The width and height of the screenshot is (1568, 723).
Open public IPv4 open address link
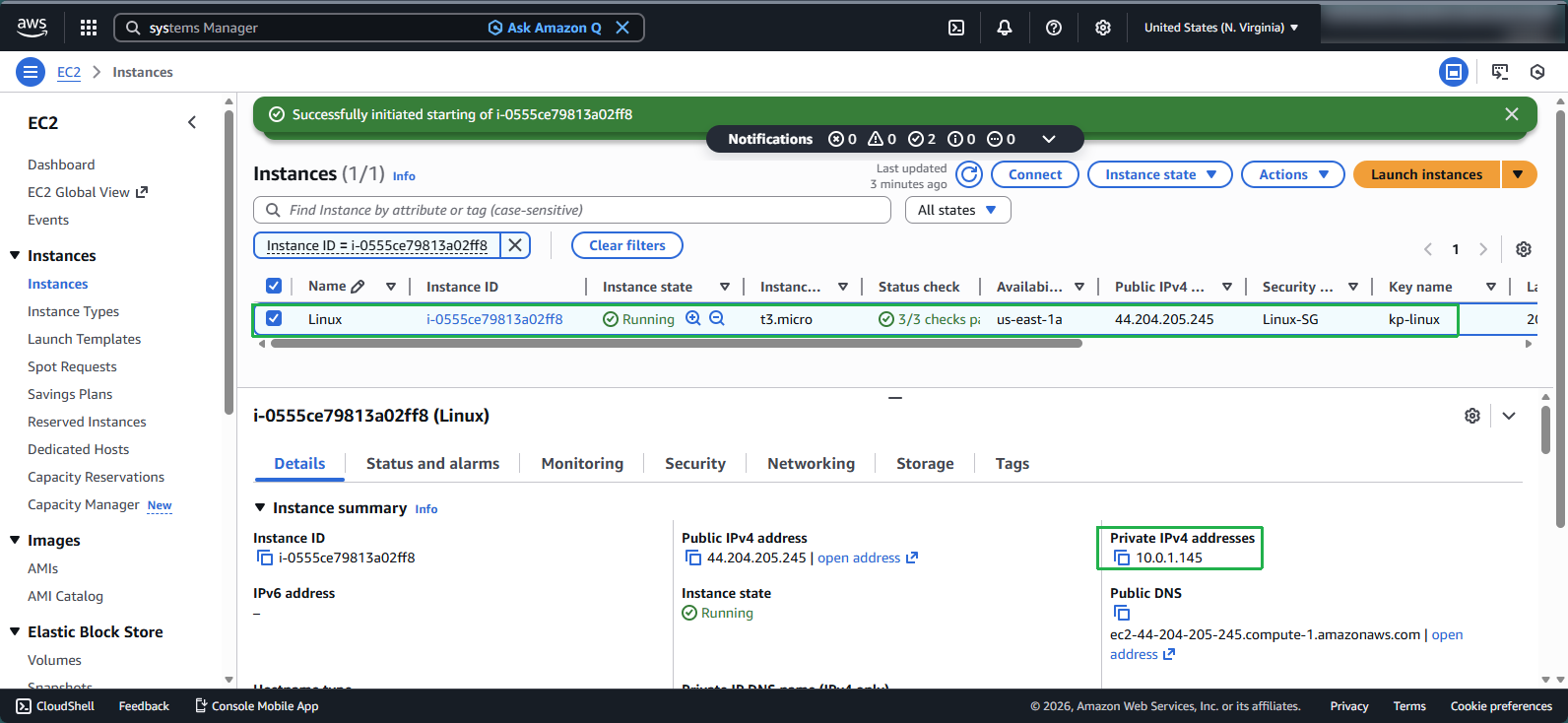[x=867, y=558]
